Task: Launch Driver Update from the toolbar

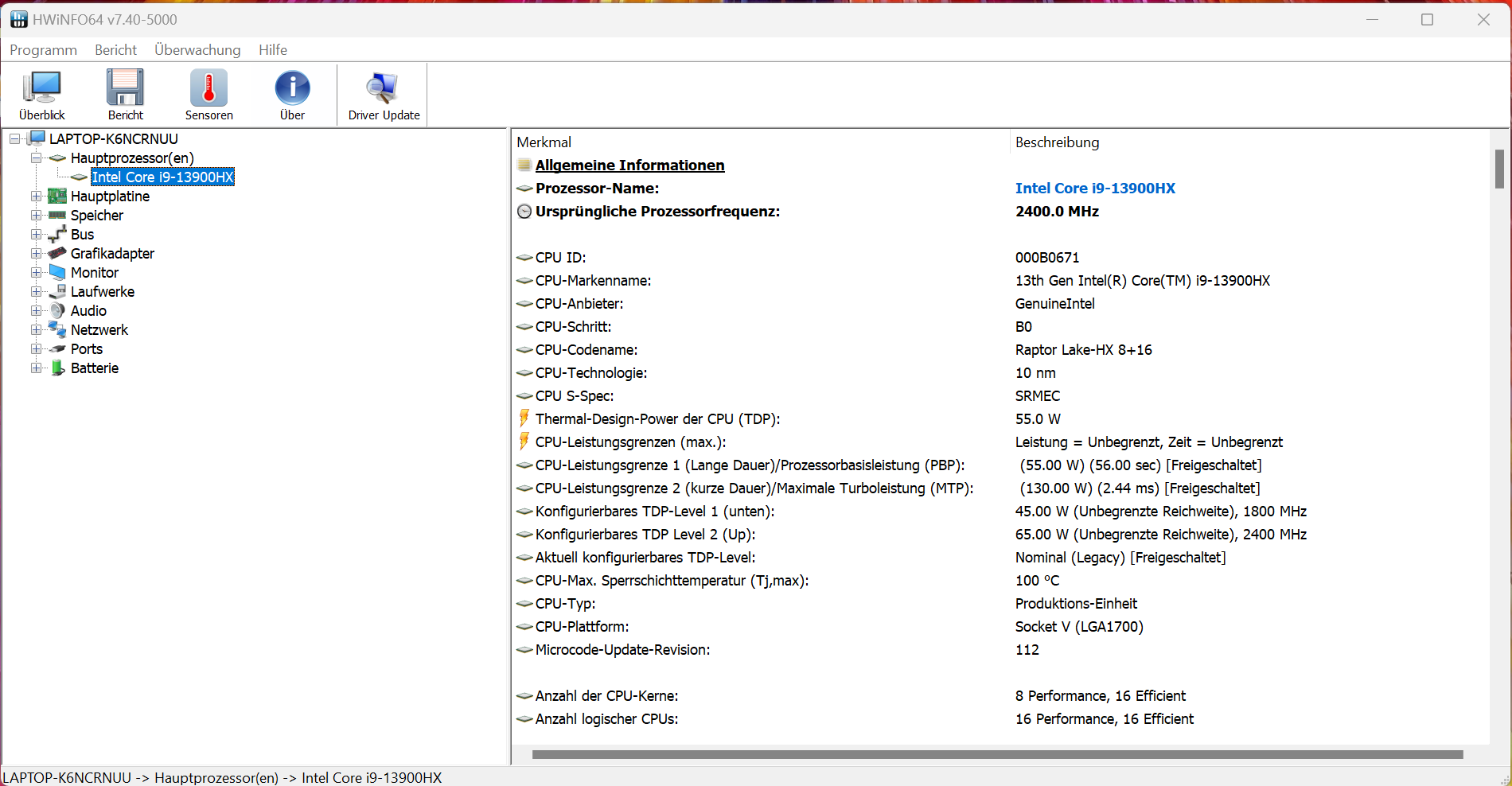Action: pyautogui.click(x=383, y=88)
